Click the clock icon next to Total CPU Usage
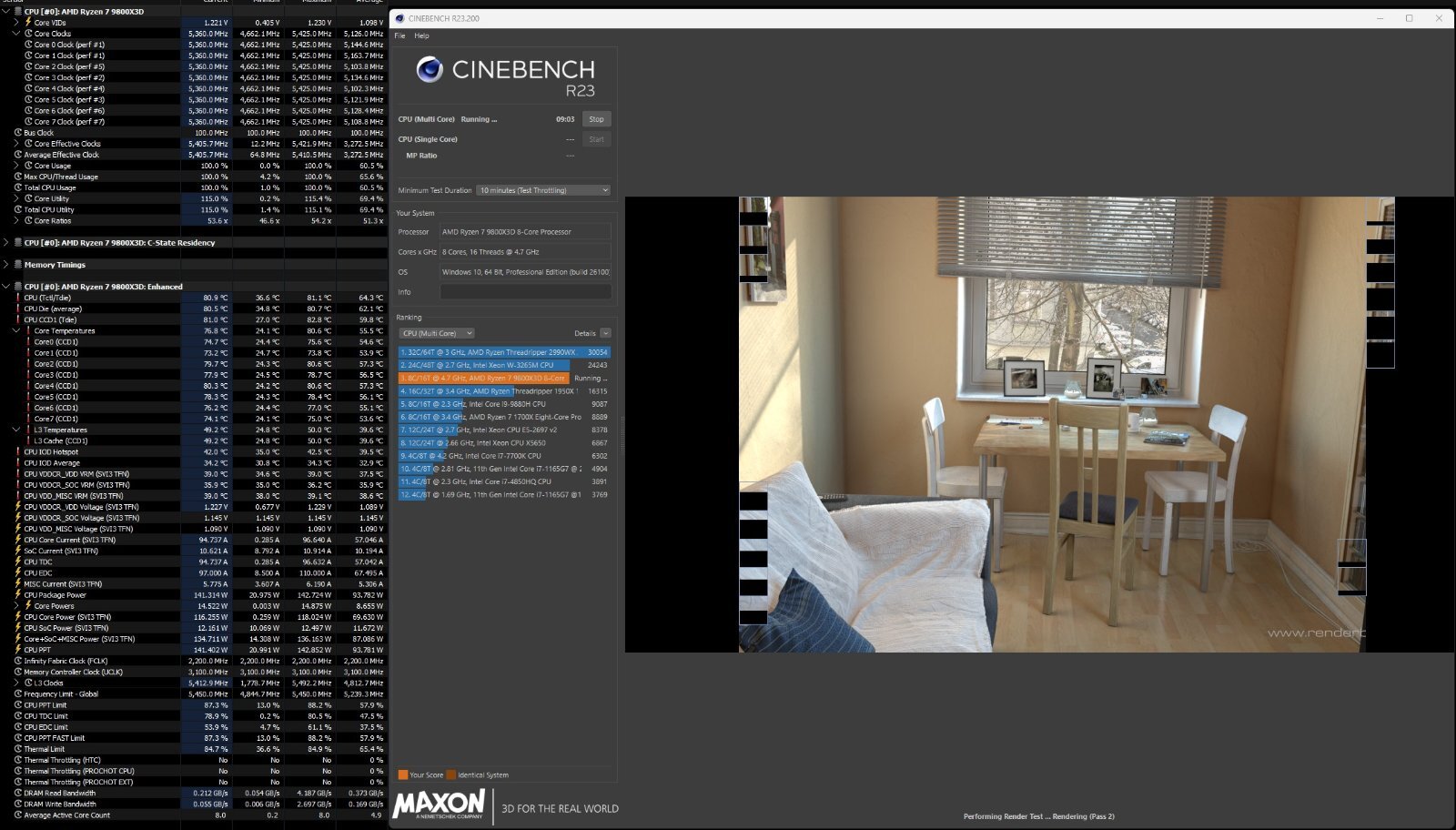This screenshot has height=830, width=1456. tap(18, 187)
